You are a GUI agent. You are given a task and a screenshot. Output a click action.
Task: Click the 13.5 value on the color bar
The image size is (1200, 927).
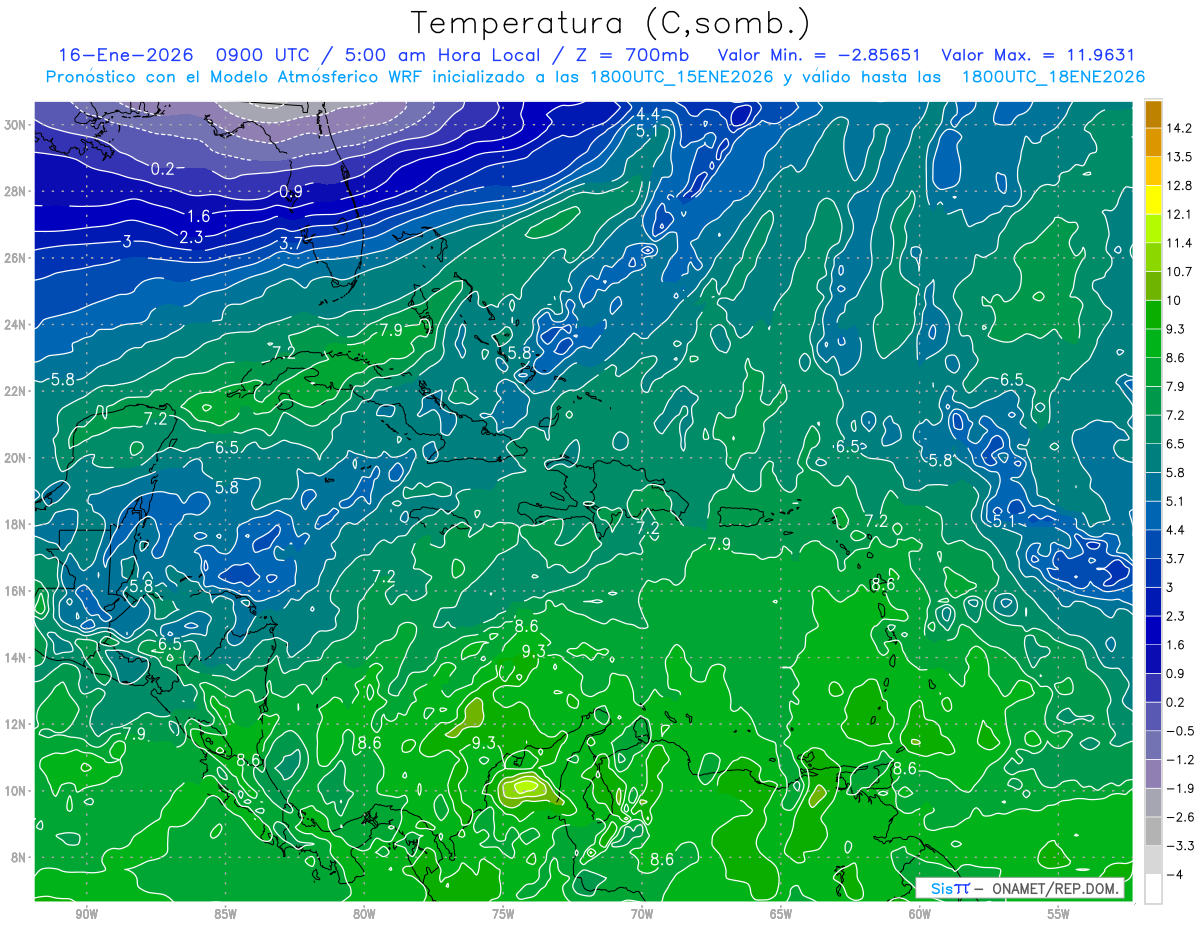pos(1180,157)
